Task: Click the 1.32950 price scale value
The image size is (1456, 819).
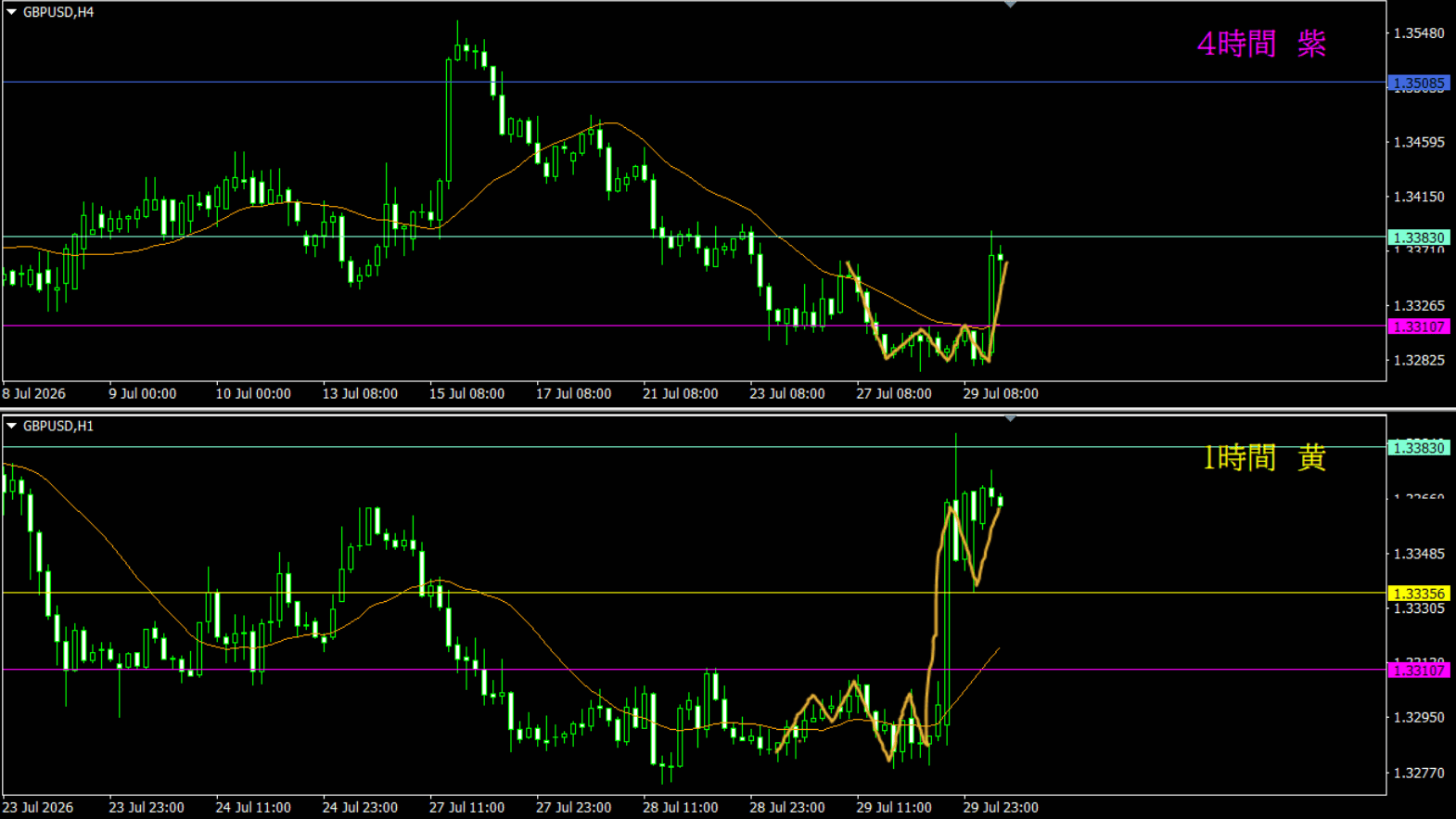Action: click(x=1419, y=718)
